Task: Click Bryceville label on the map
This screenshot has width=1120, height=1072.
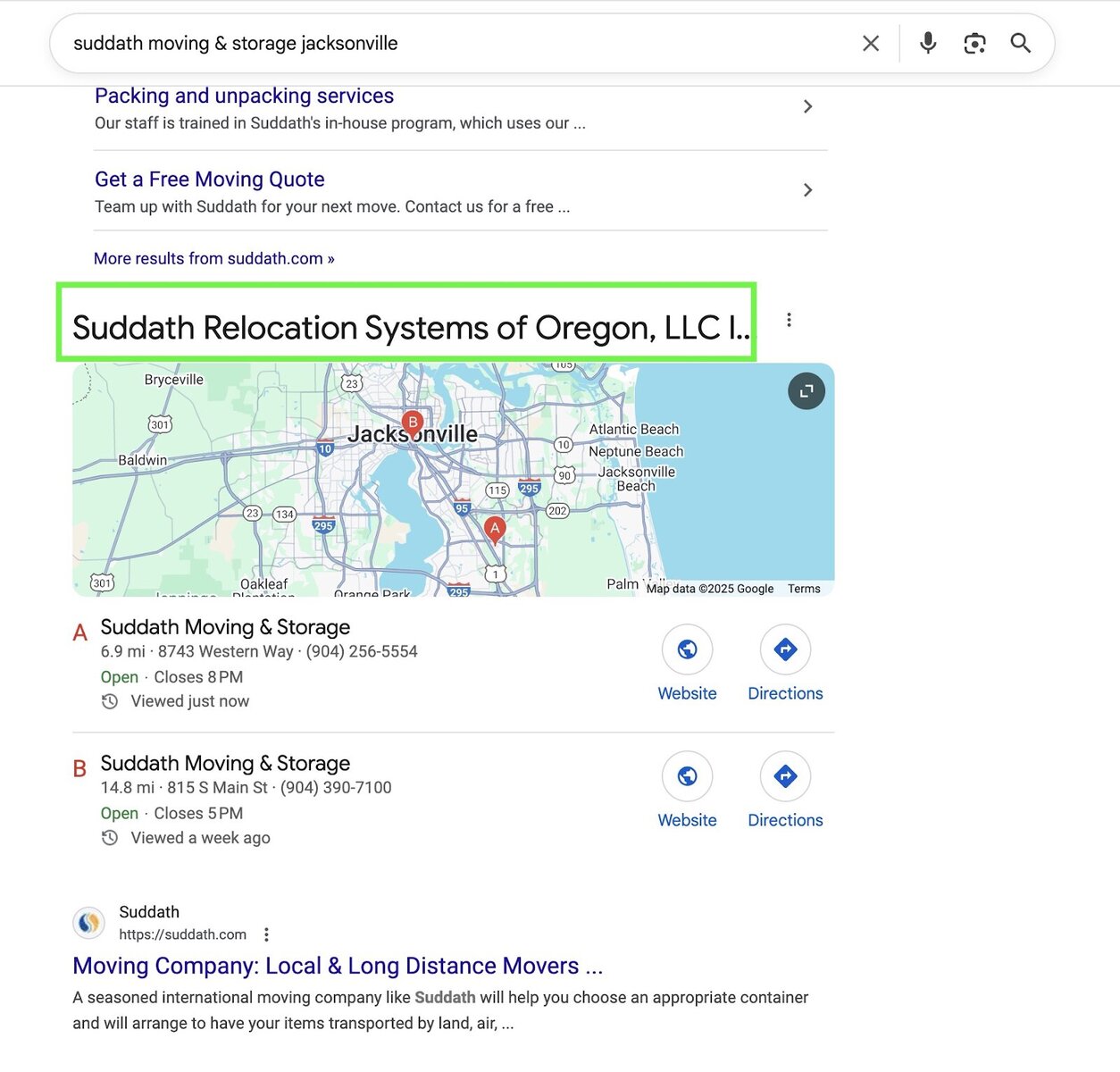Action: coord(174,380)
